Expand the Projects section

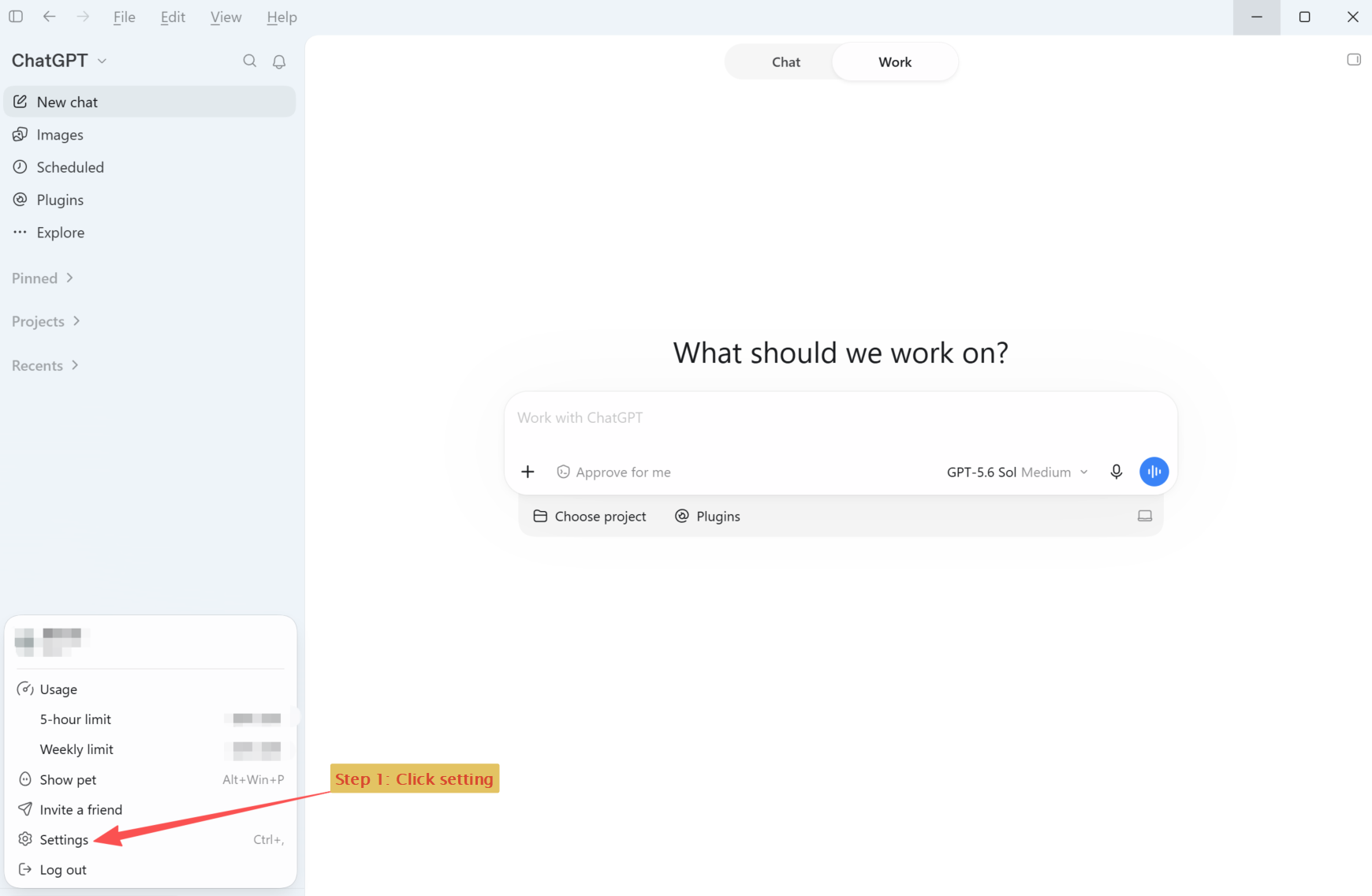(x=47, y=321)
